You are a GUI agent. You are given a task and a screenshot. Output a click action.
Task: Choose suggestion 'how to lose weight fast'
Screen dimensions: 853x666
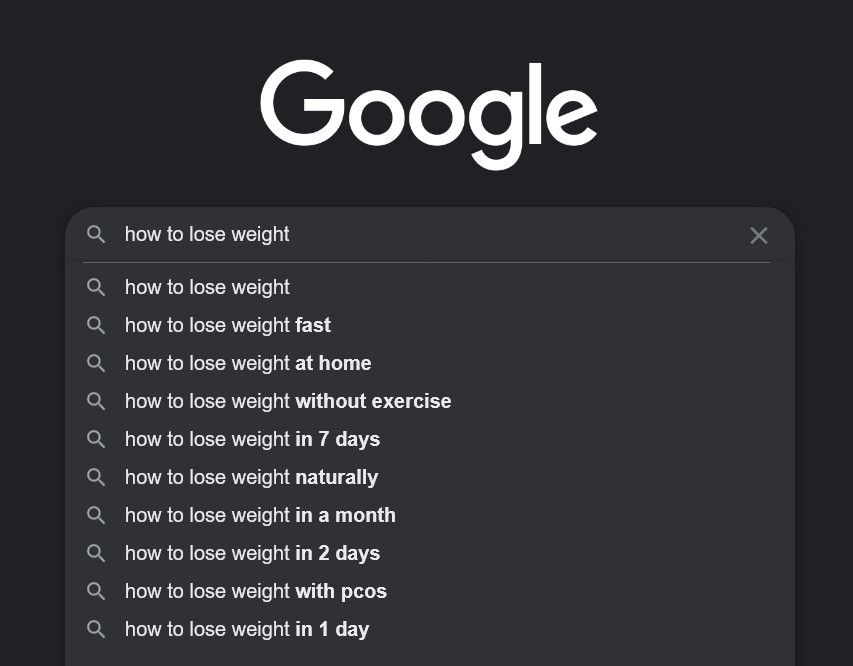pos(430,325)
